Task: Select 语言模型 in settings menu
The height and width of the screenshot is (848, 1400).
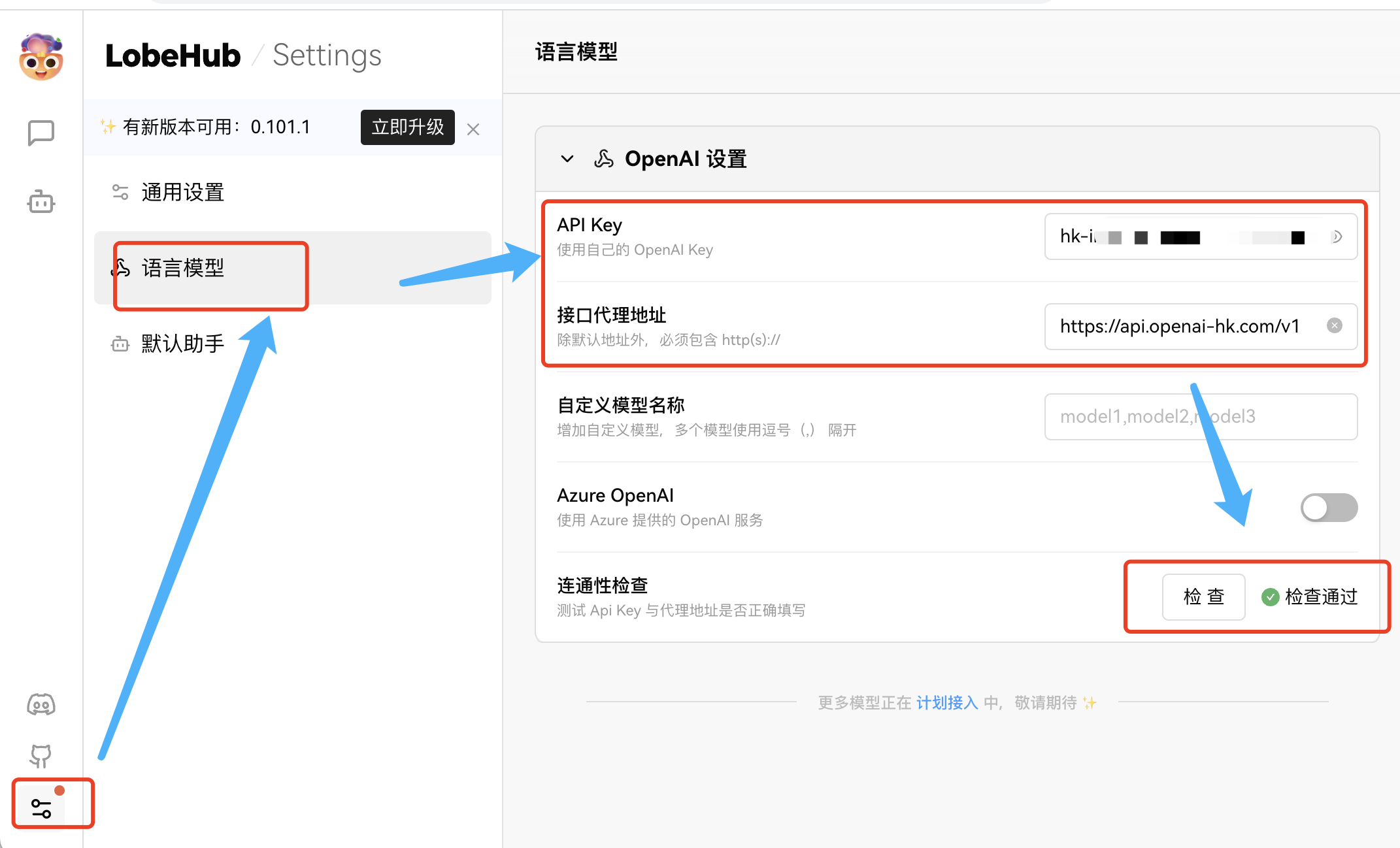Action: 183,268
